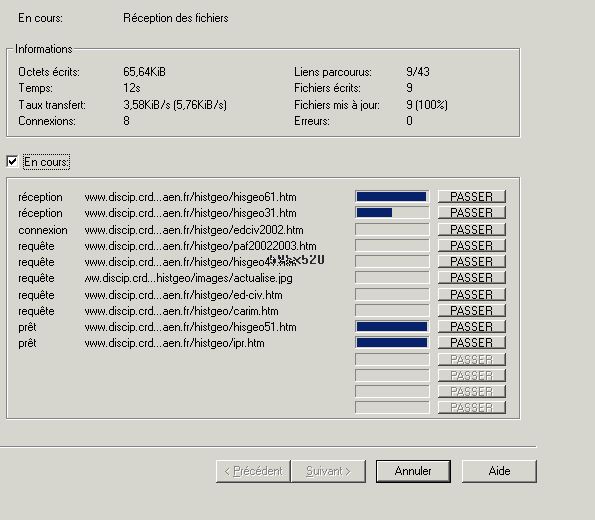Click the links scanned value 9/43
Screen dimensions: 595x520
(x=418, y=72)
